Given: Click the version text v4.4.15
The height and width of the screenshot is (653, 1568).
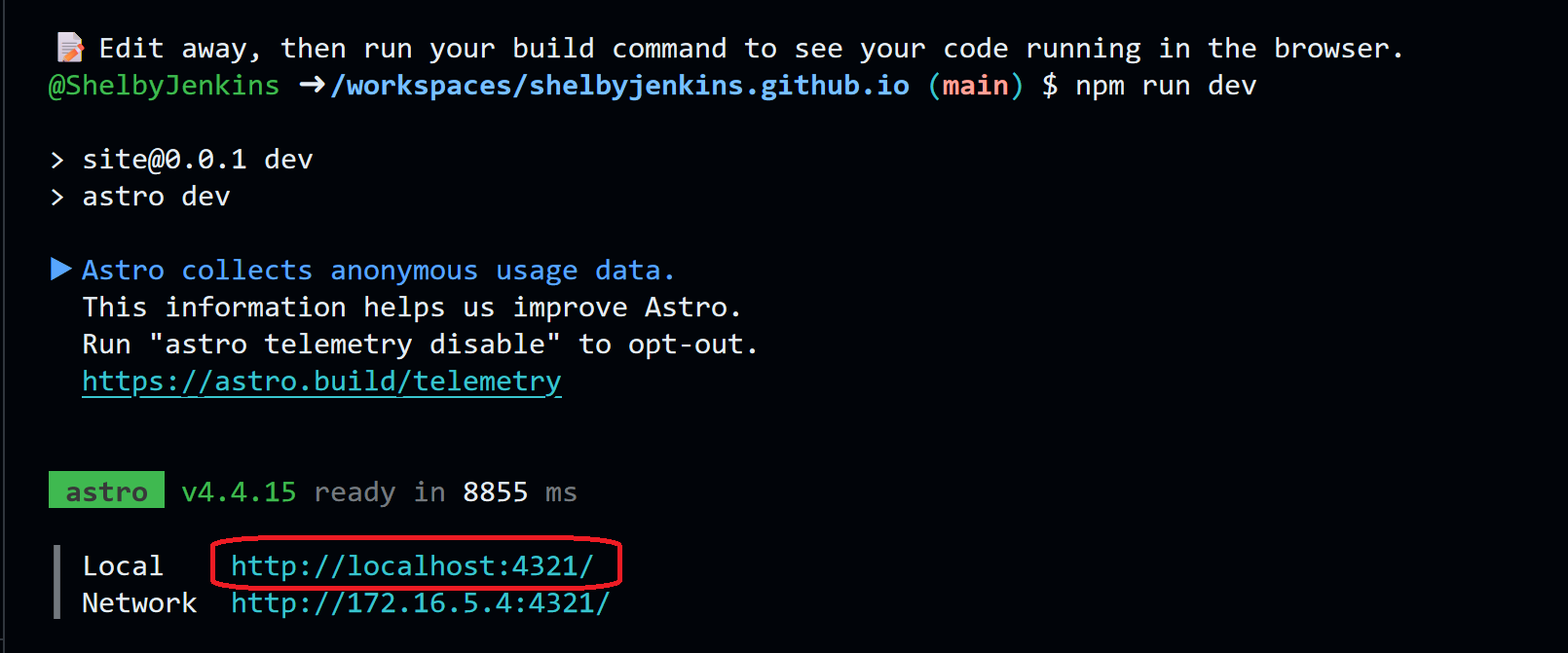Looking at the screenshot, I should point(239,492).
